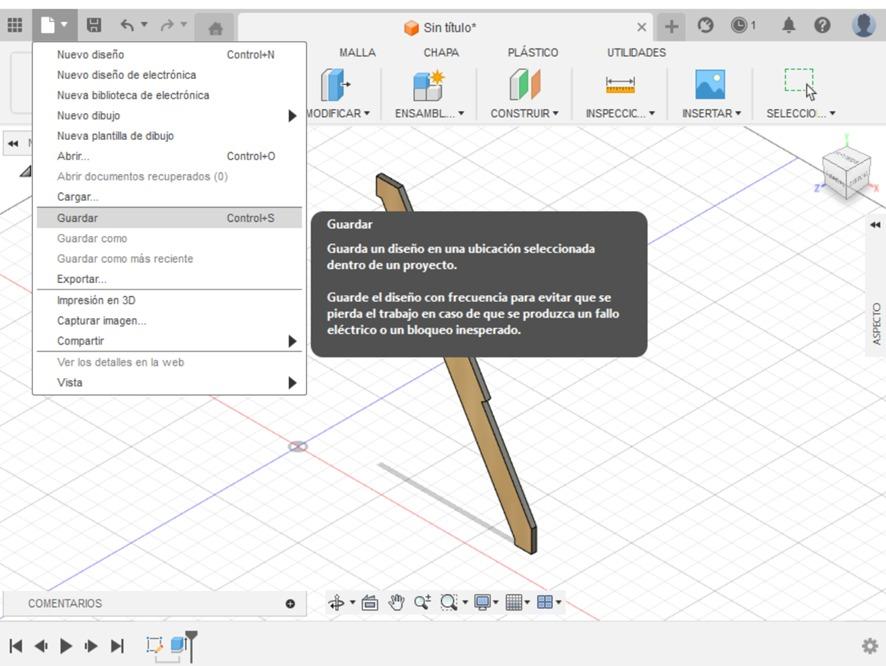Click the Zoom window fit icon
The image size is (886, 666).
click(449, 602)
